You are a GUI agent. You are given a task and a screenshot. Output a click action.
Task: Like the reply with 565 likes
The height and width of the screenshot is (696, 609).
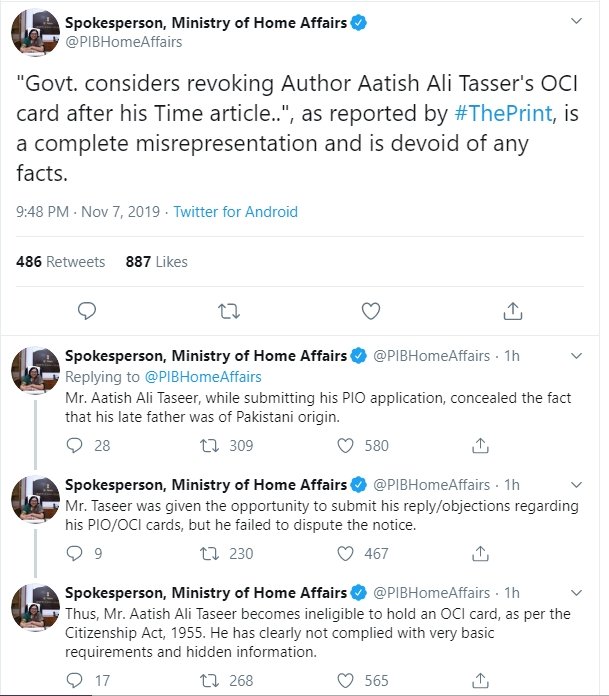[x=346, y=680]
